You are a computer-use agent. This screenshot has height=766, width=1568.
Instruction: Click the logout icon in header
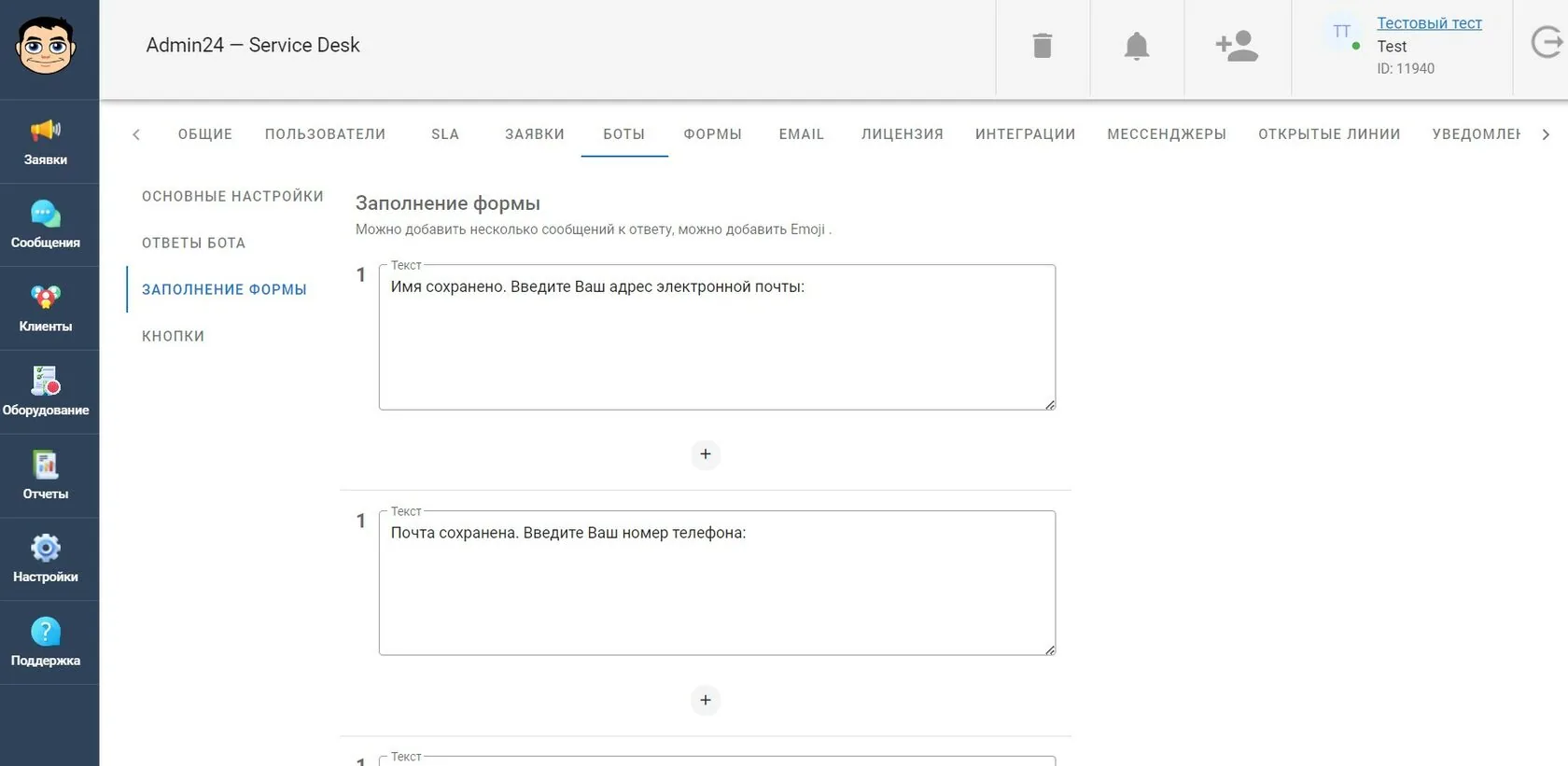point(1547,43)
